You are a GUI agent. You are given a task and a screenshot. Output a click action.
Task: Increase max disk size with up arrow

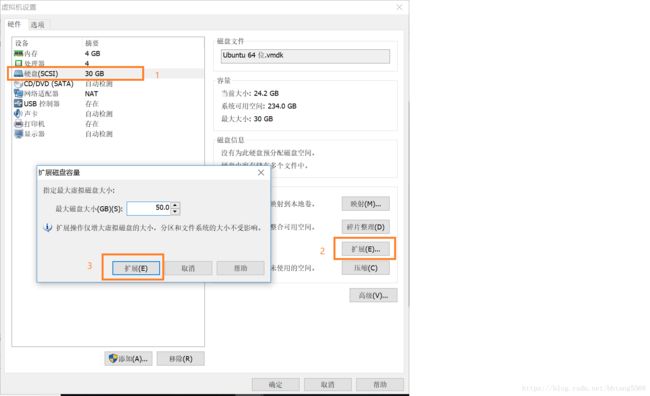pyautogui.click(x=175, y=205)
